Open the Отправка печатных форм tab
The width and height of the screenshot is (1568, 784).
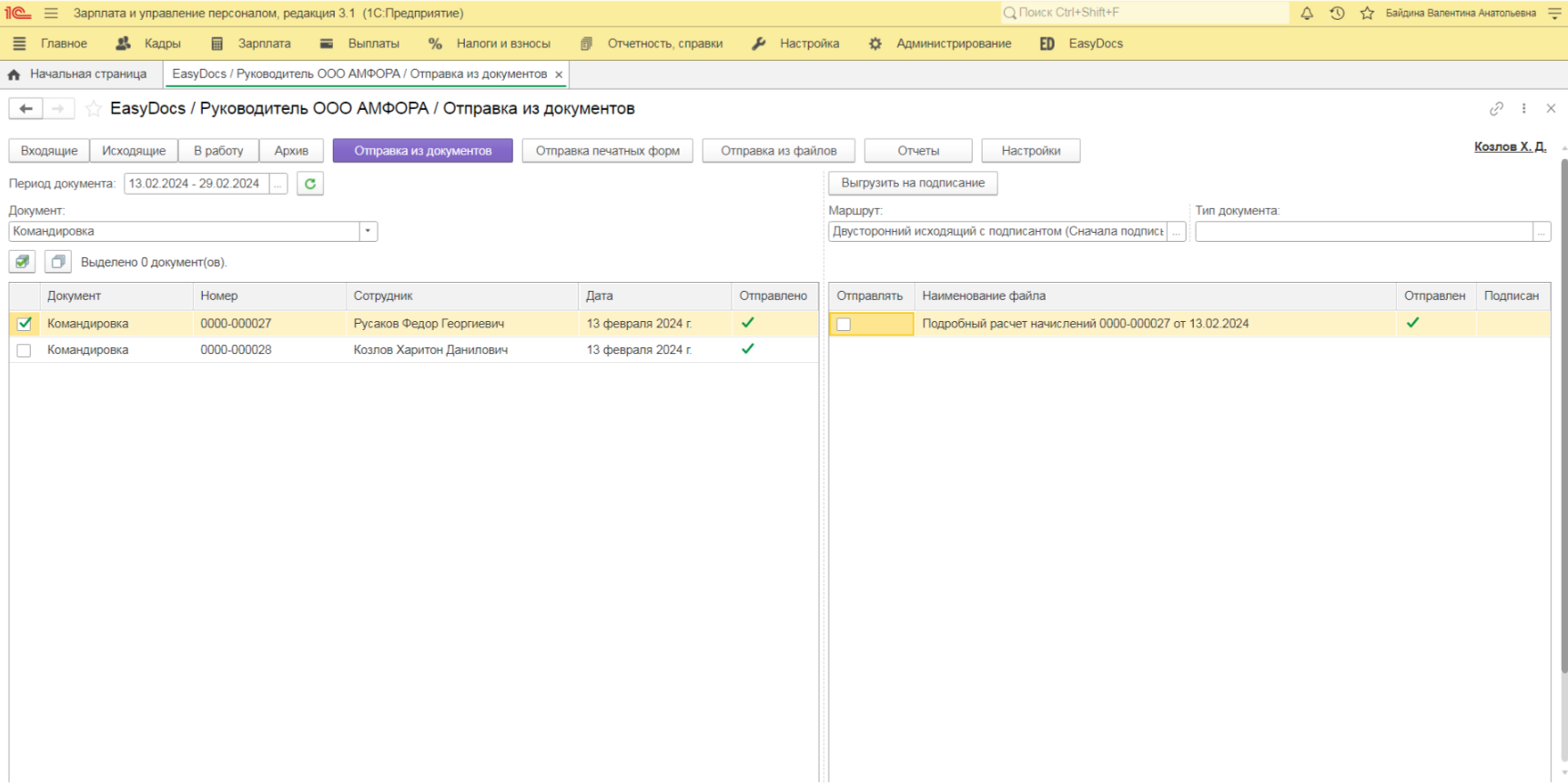pos(607,151)
